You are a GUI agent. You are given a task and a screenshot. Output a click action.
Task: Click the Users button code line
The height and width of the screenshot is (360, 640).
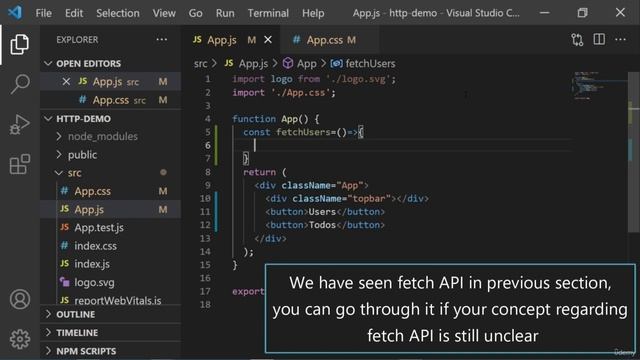[x=325, y=212]
